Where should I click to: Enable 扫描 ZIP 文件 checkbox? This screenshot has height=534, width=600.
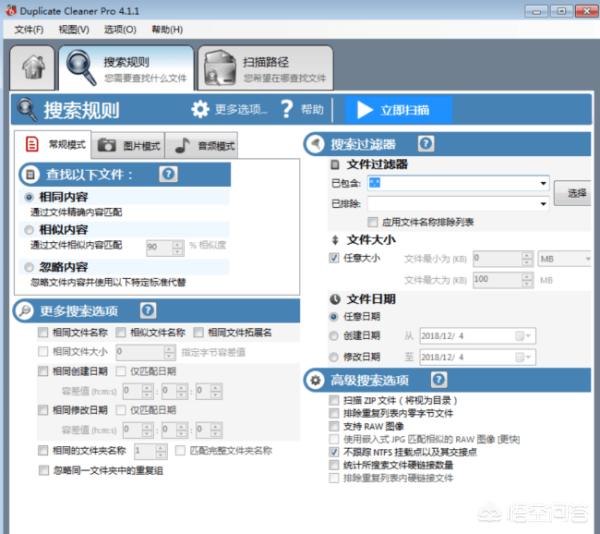[334, 400]
